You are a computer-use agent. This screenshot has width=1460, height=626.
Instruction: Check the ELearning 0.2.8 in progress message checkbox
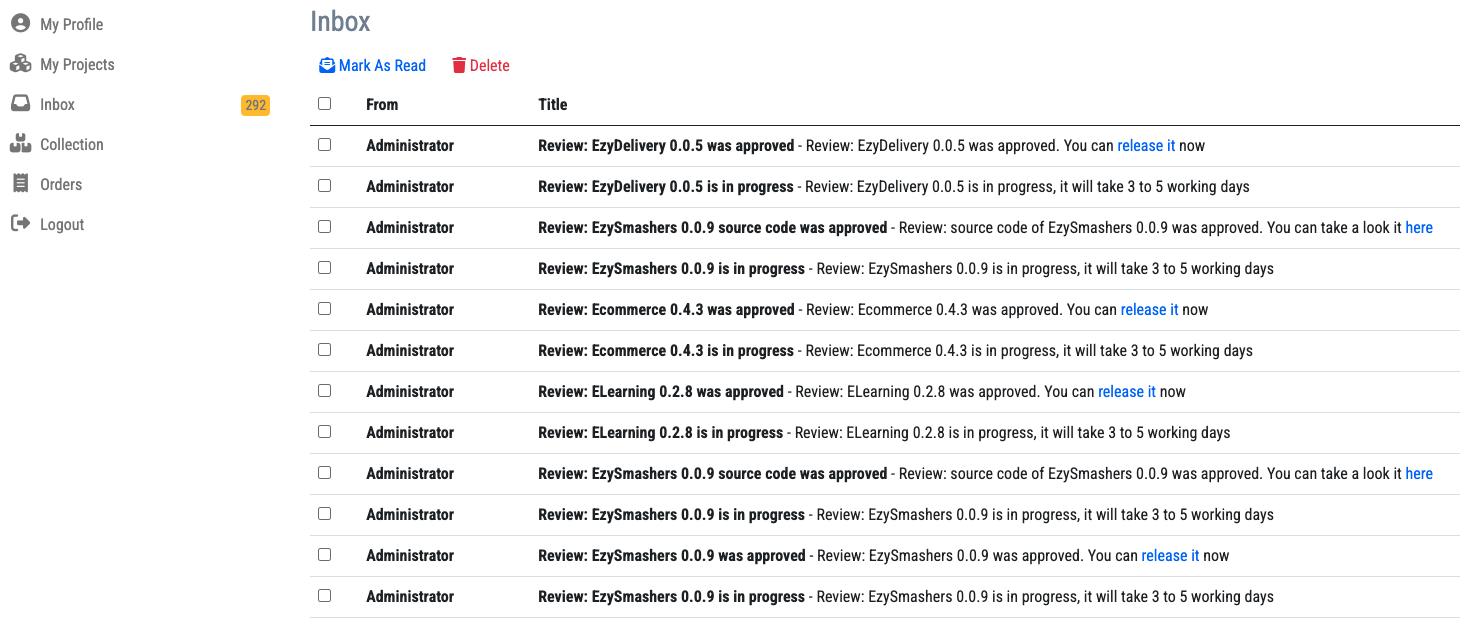324,431
